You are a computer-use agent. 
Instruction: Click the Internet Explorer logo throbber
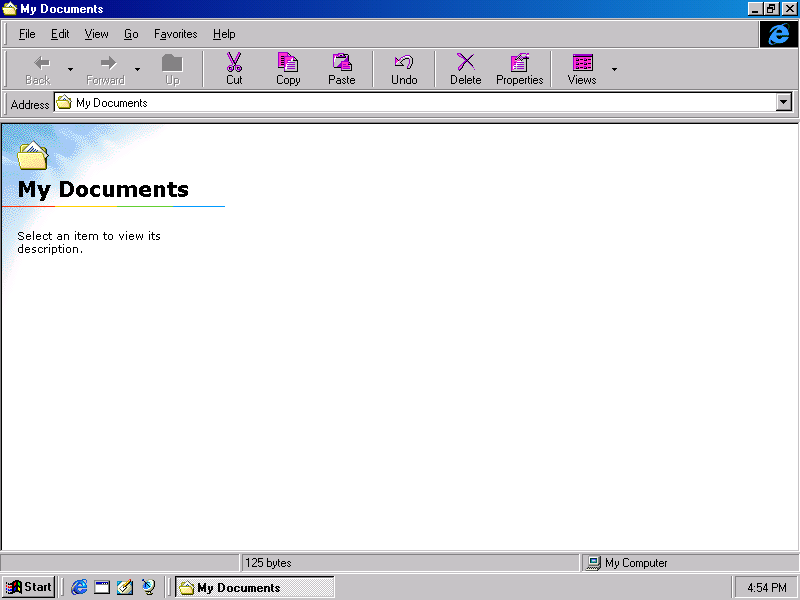(x=779, y=34)
